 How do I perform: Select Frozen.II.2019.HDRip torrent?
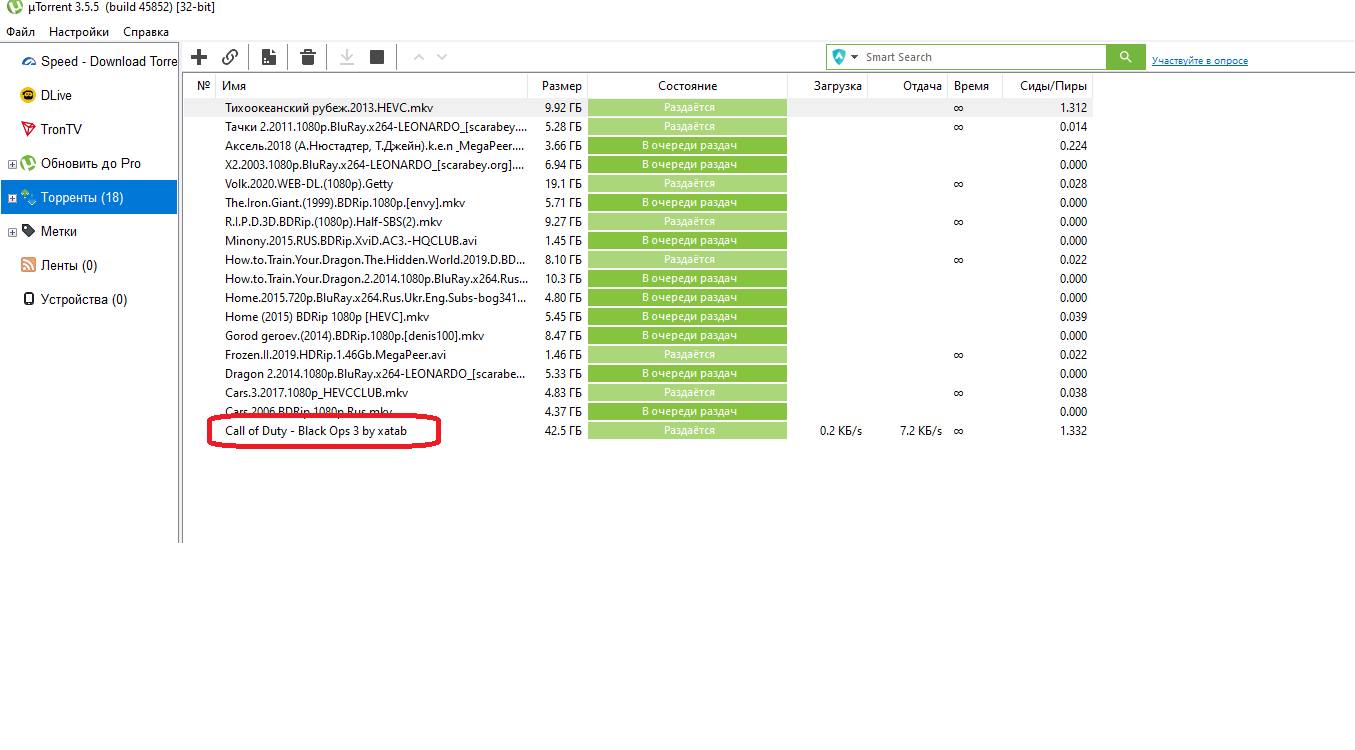tap(335, 354)
